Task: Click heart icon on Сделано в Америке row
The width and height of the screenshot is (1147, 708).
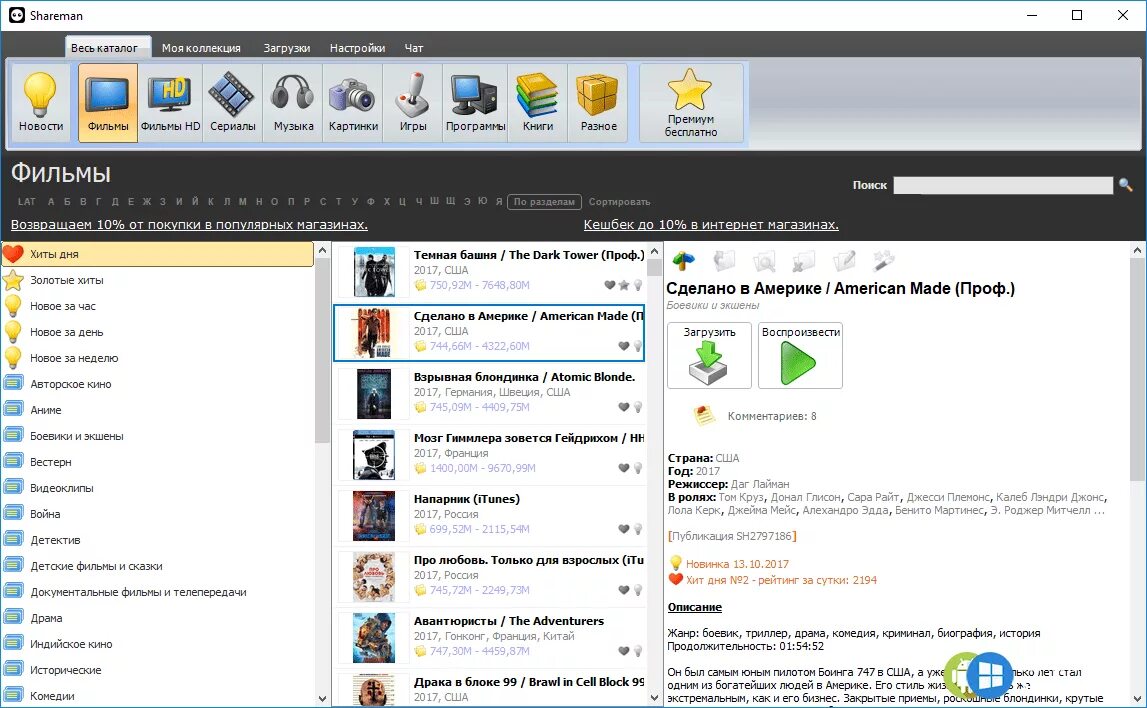Action: coord(623,346)
